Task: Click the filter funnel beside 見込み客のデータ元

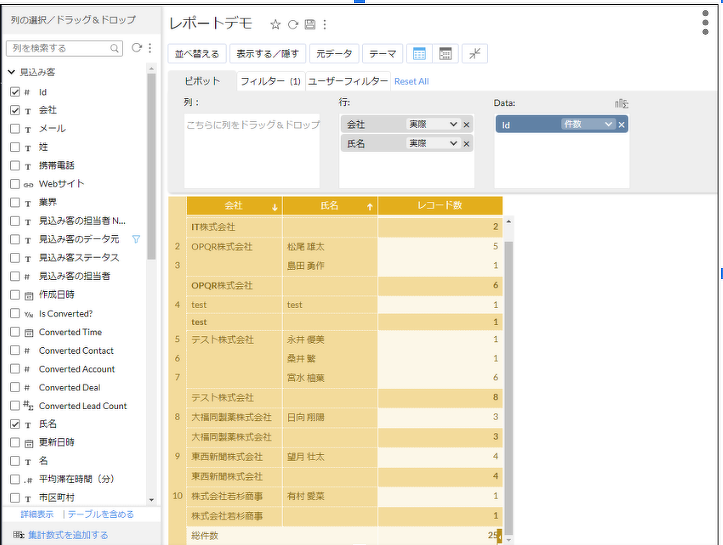Action: pos(136,239)
